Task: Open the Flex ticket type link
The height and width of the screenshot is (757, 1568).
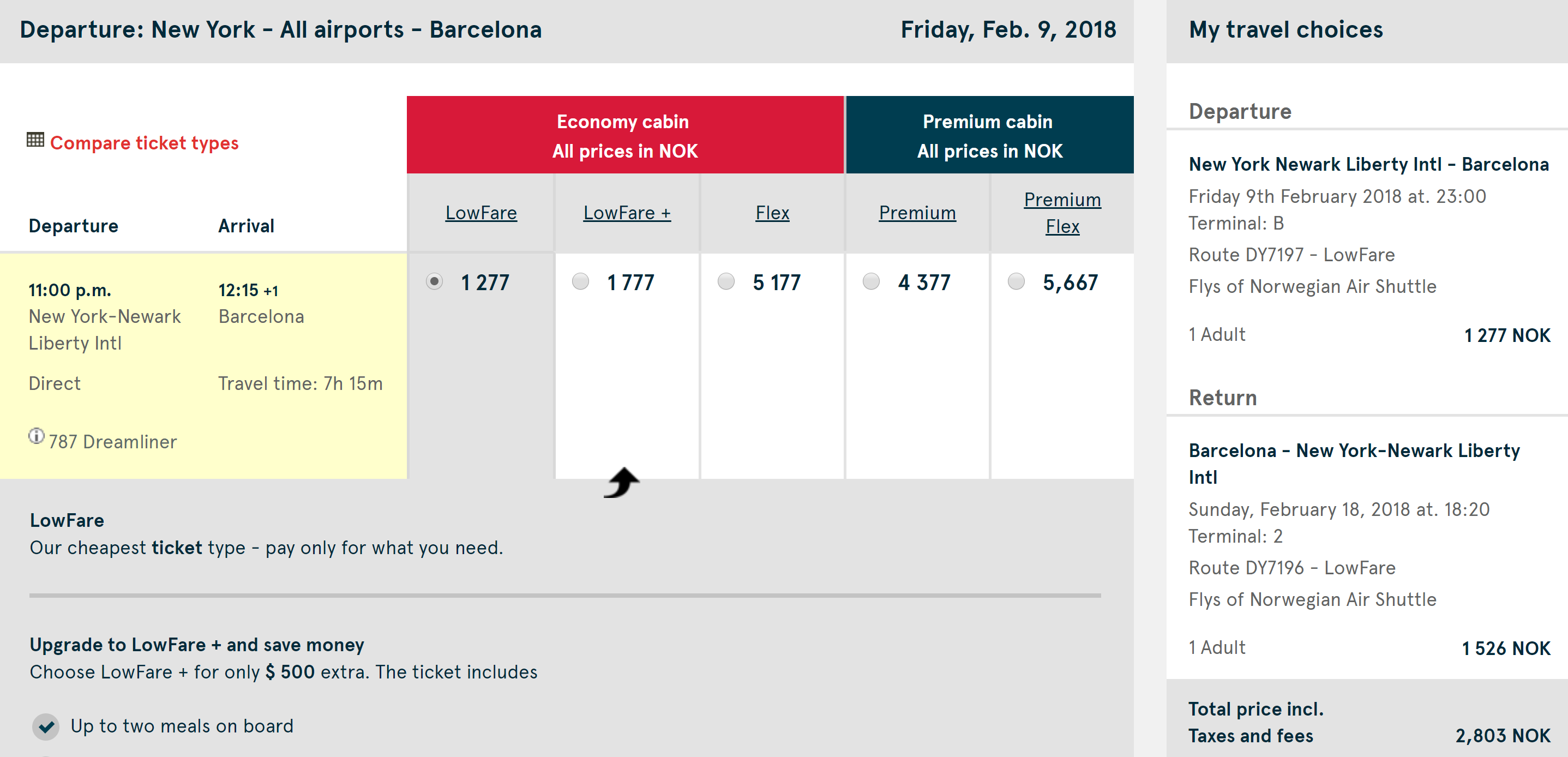Action: coord(772,213)
